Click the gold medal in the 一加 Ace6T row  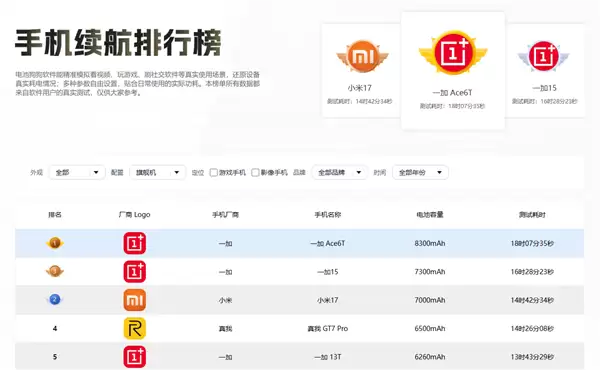[x=55, y=243]
